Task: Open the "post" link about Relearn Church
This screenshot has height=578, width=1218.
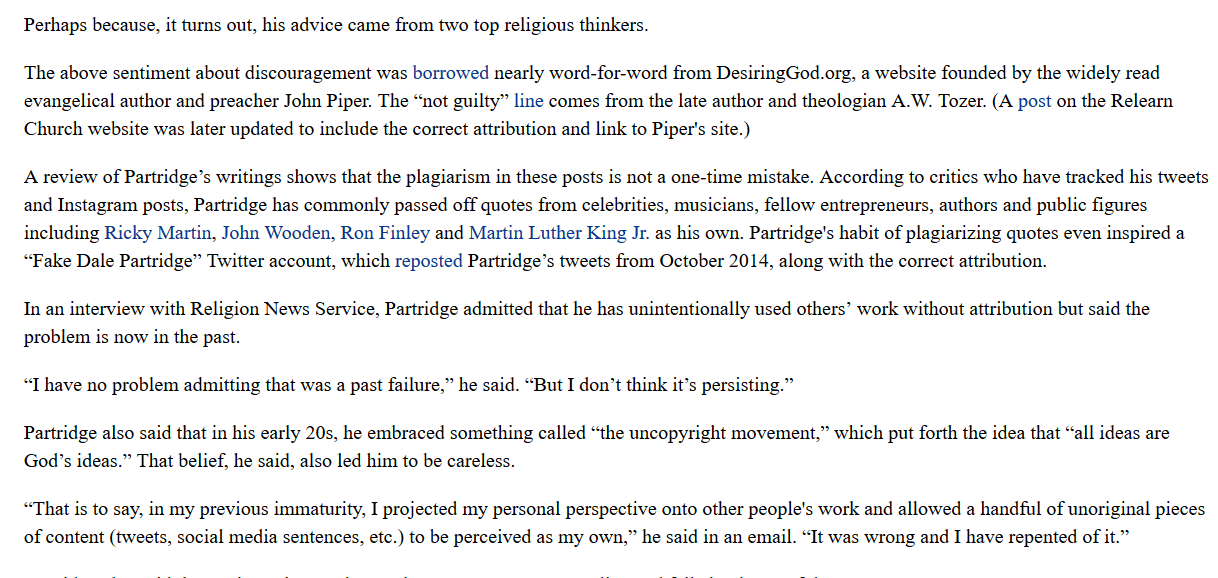Action: pos(1034,102)
